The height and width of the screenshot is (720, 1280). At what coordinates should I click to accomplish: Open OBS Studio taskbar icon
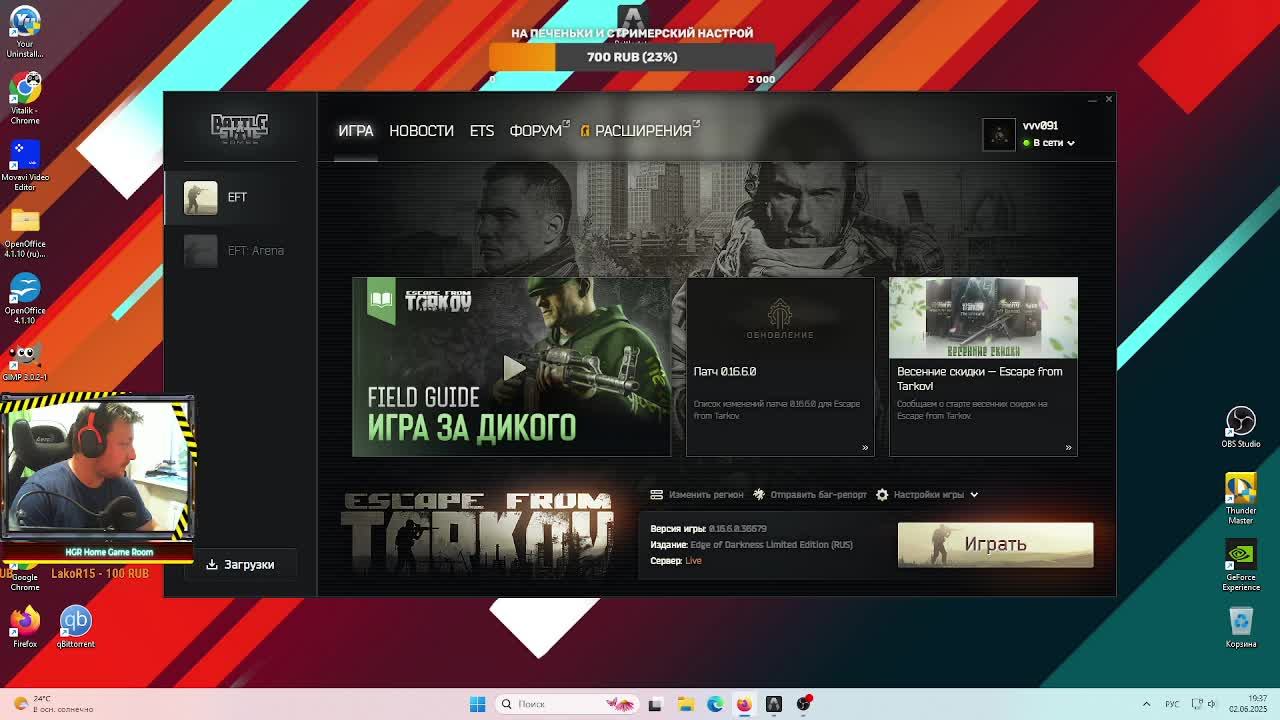[804, 704]
